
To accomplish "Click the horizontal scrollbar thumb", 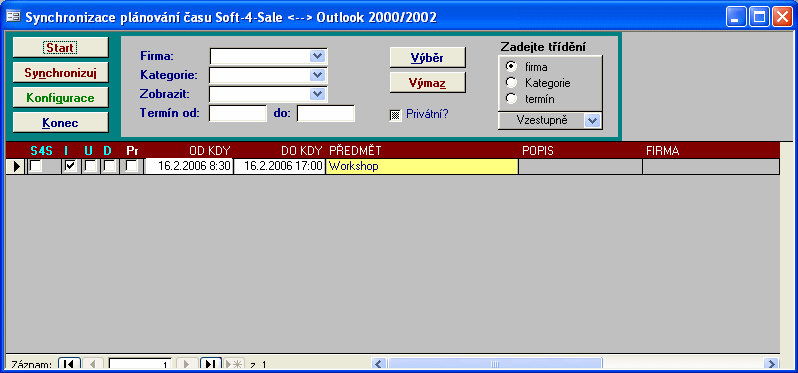I will point(494,364).
